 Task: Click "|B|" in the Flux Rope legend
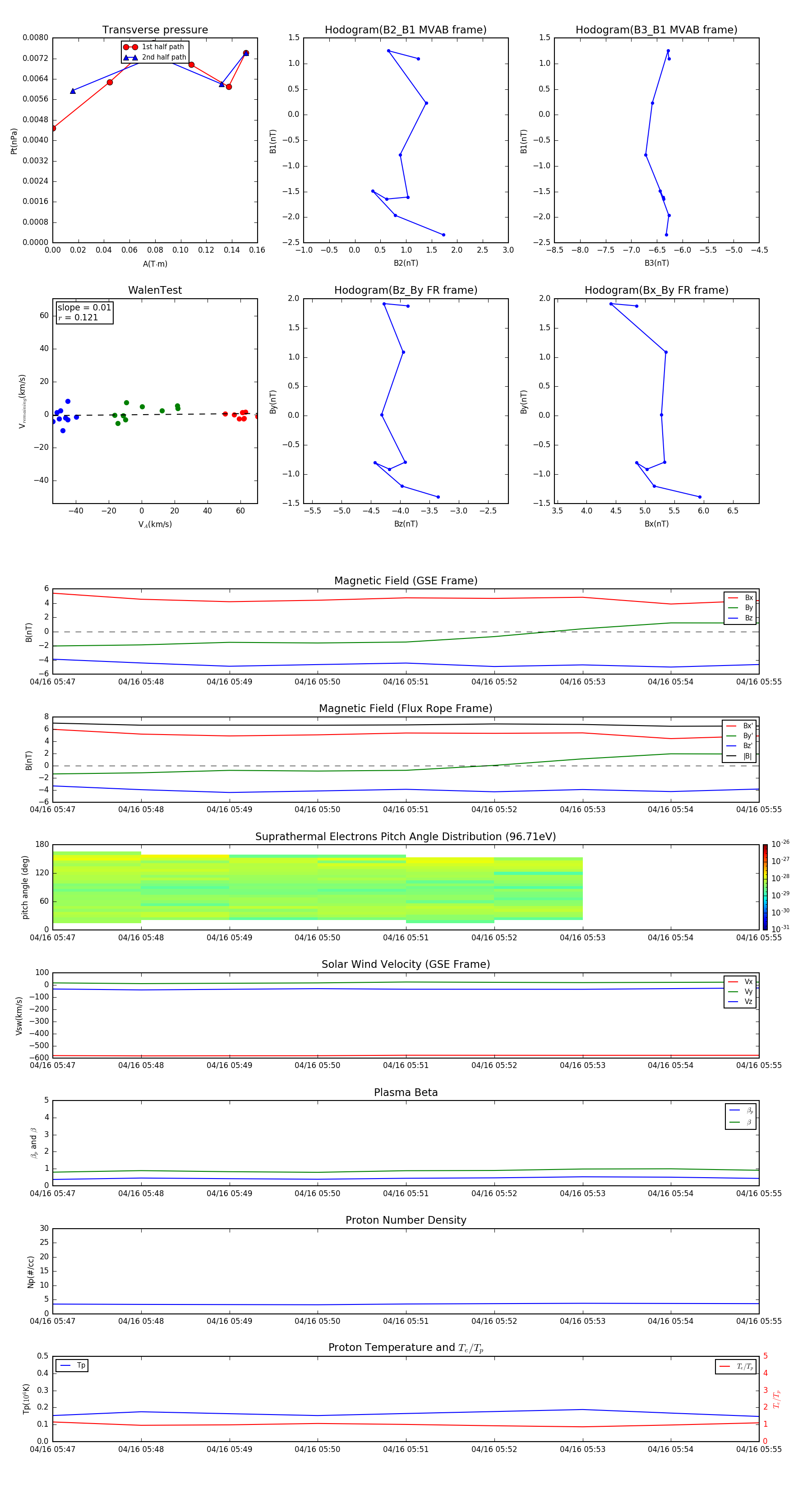click(x=739, y=756)
